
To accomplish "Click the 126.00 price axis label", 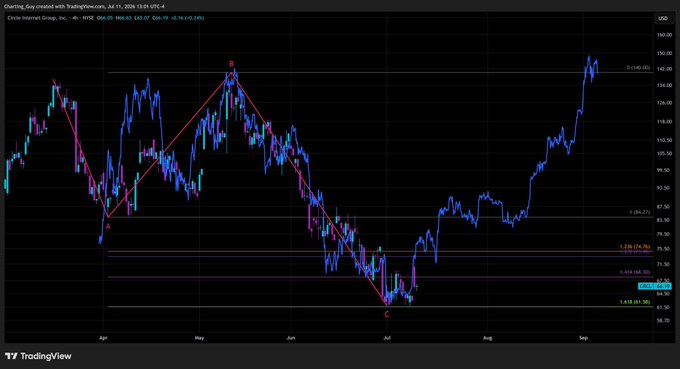I will click(664, 103).
